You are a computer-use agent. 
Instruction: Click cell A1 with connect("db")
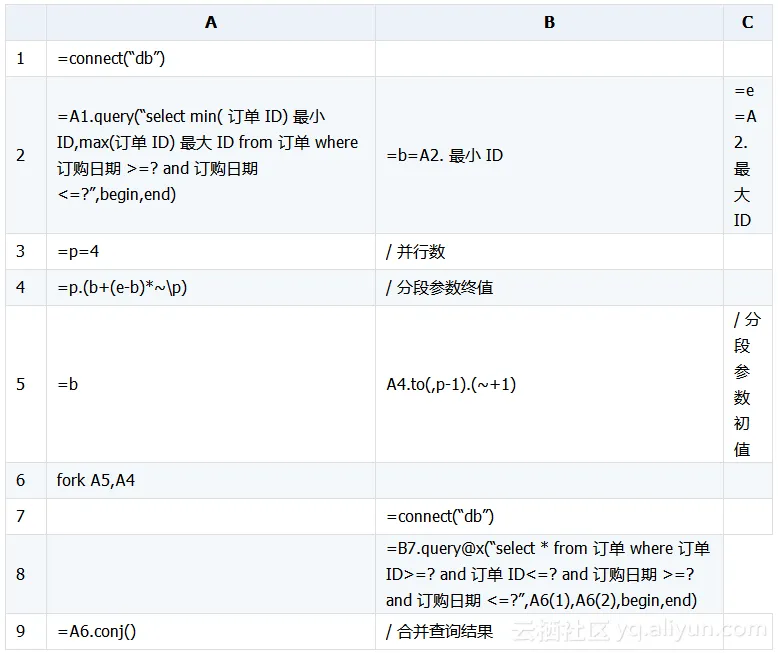click(111, 58)
